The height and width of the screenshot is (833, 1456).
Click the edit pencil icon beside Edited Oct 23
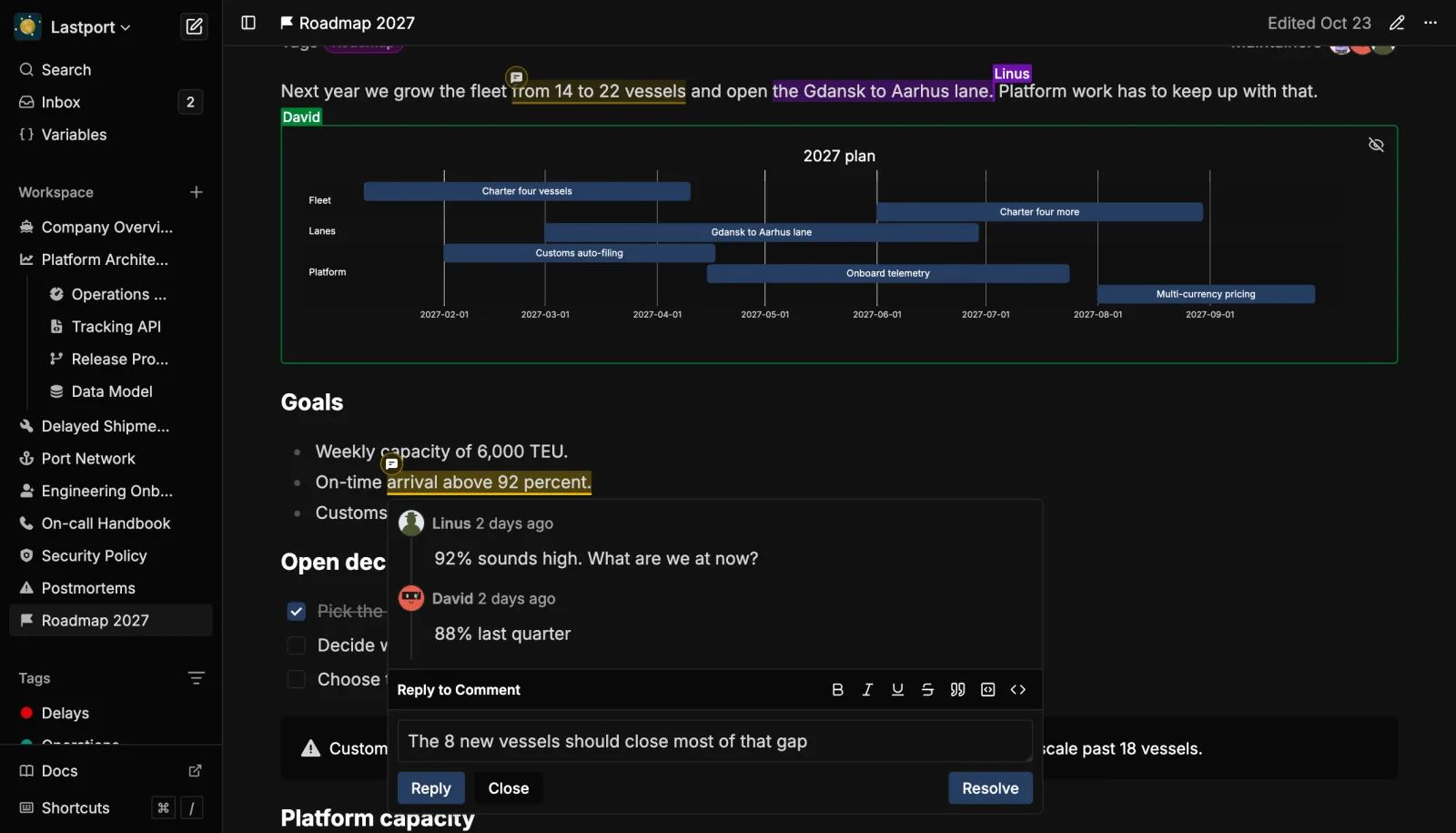pyautogui.click(x=1397, y=23)
